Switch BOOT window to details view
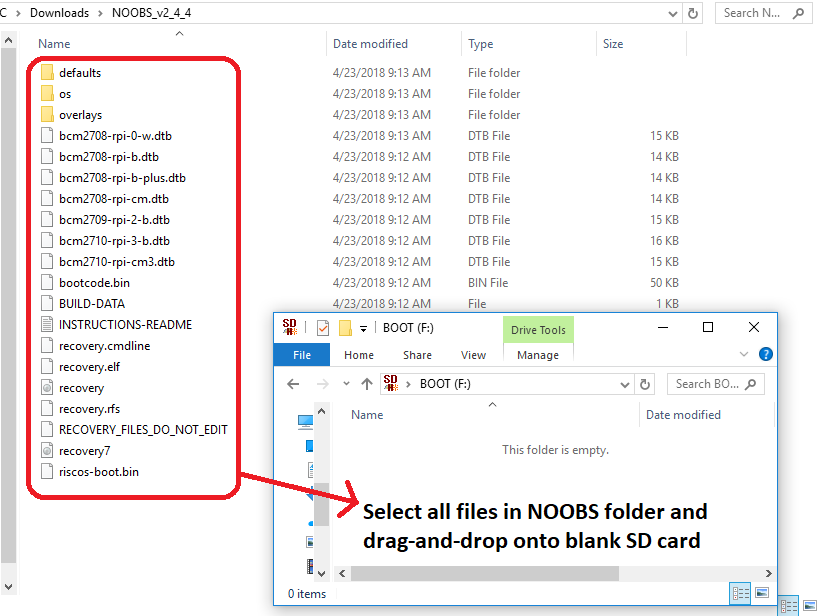818x616 pixels. click(x=740, y=594)
